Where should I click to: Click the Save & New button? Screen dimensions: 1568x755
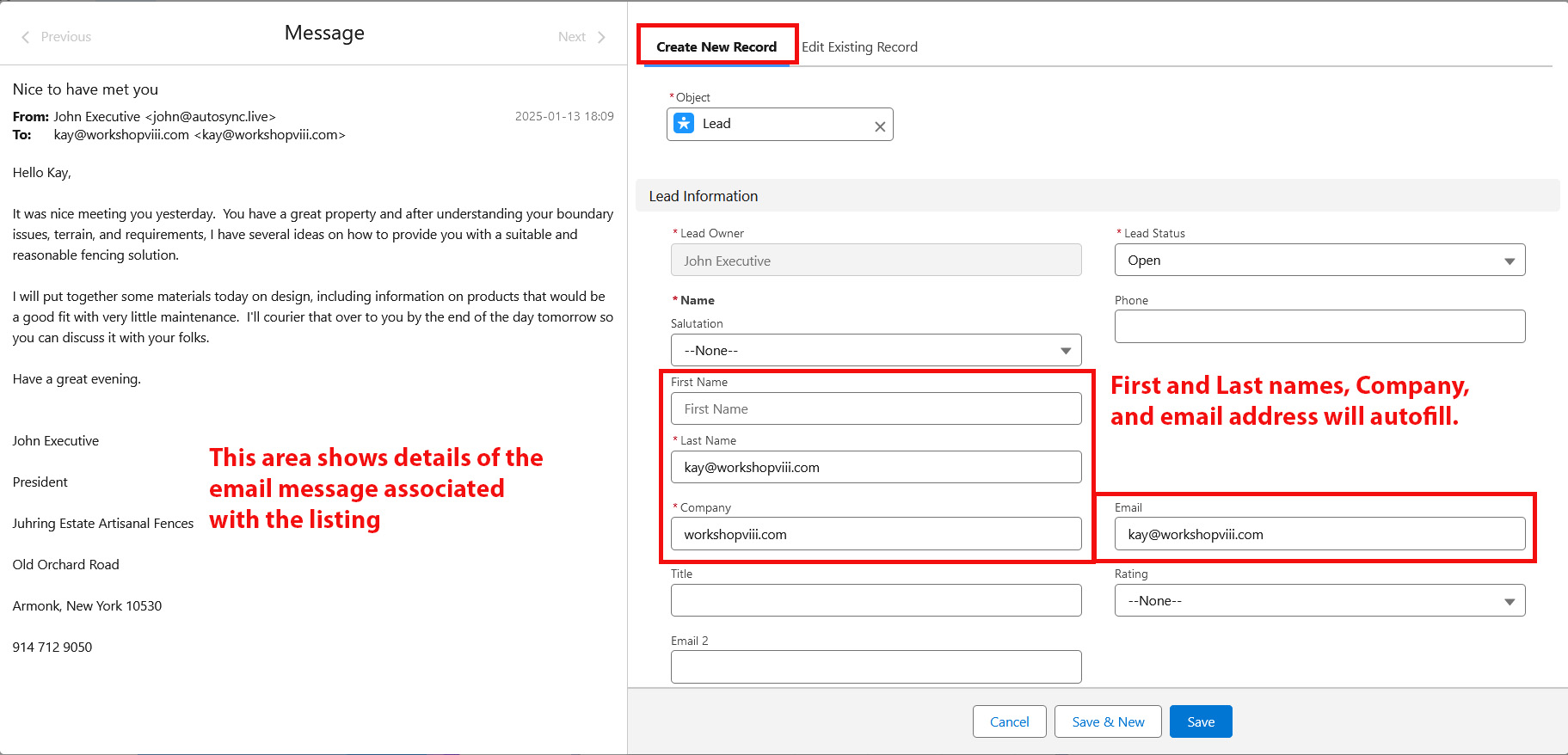[1107, 722]
